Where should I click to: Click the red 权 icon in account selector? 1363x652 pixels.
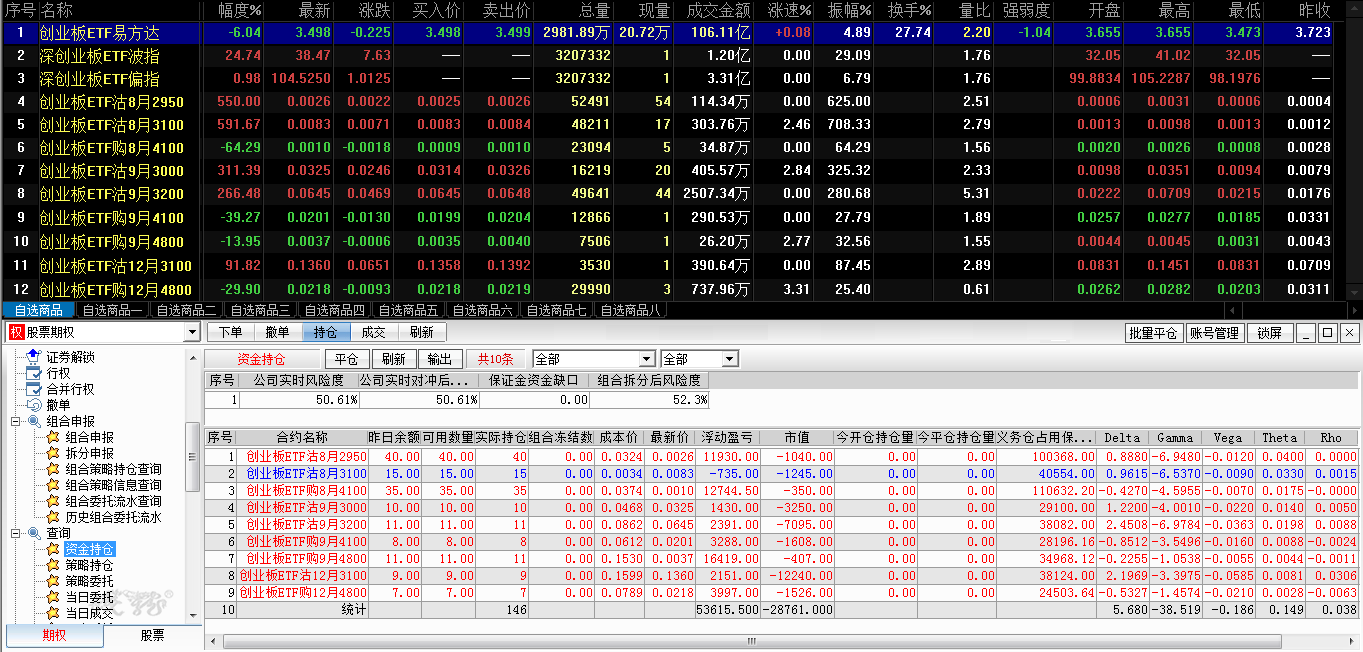click(x=16, y=332)
